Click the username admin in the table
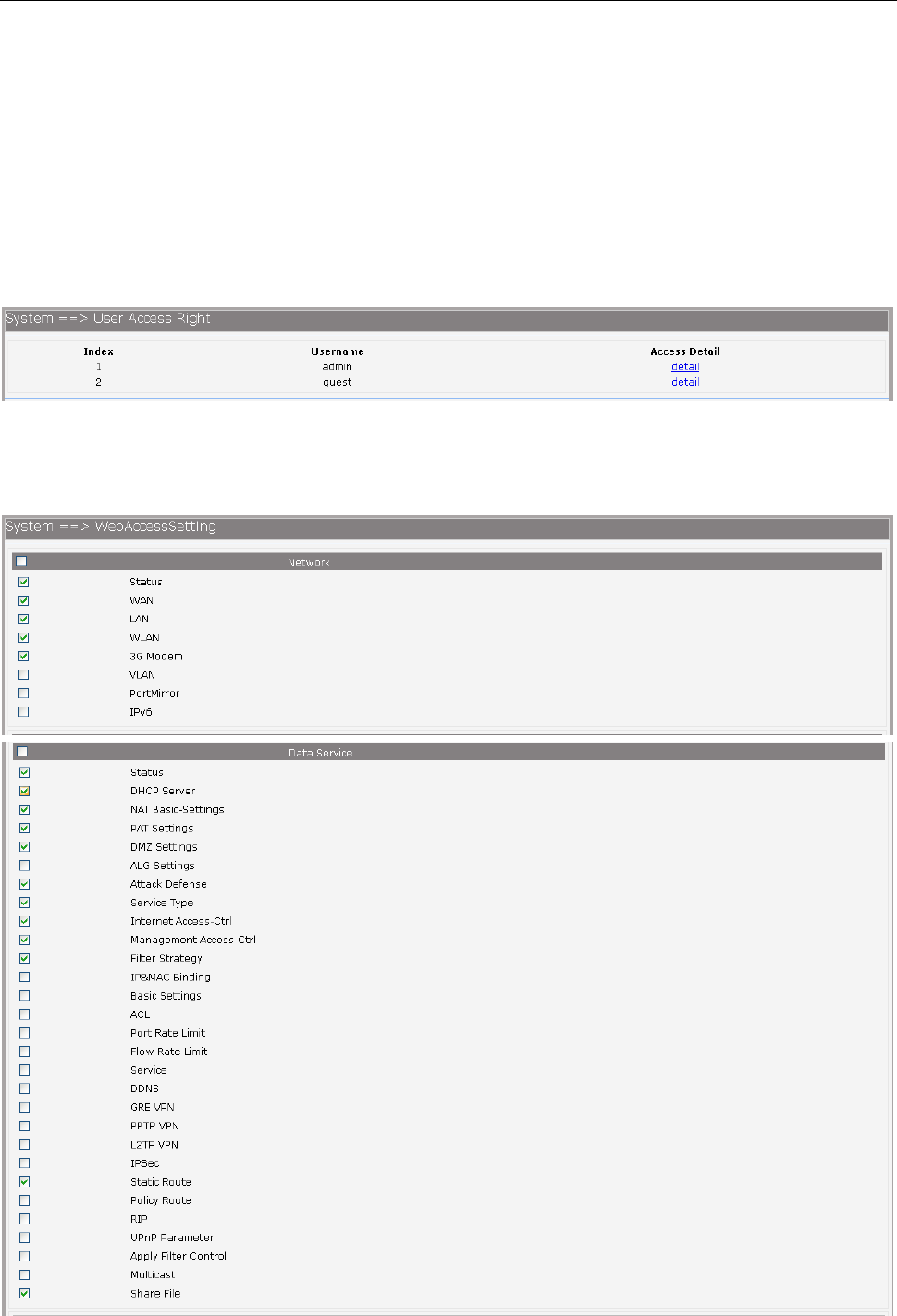Screen dimensions: 897x1316 point(338,366)
